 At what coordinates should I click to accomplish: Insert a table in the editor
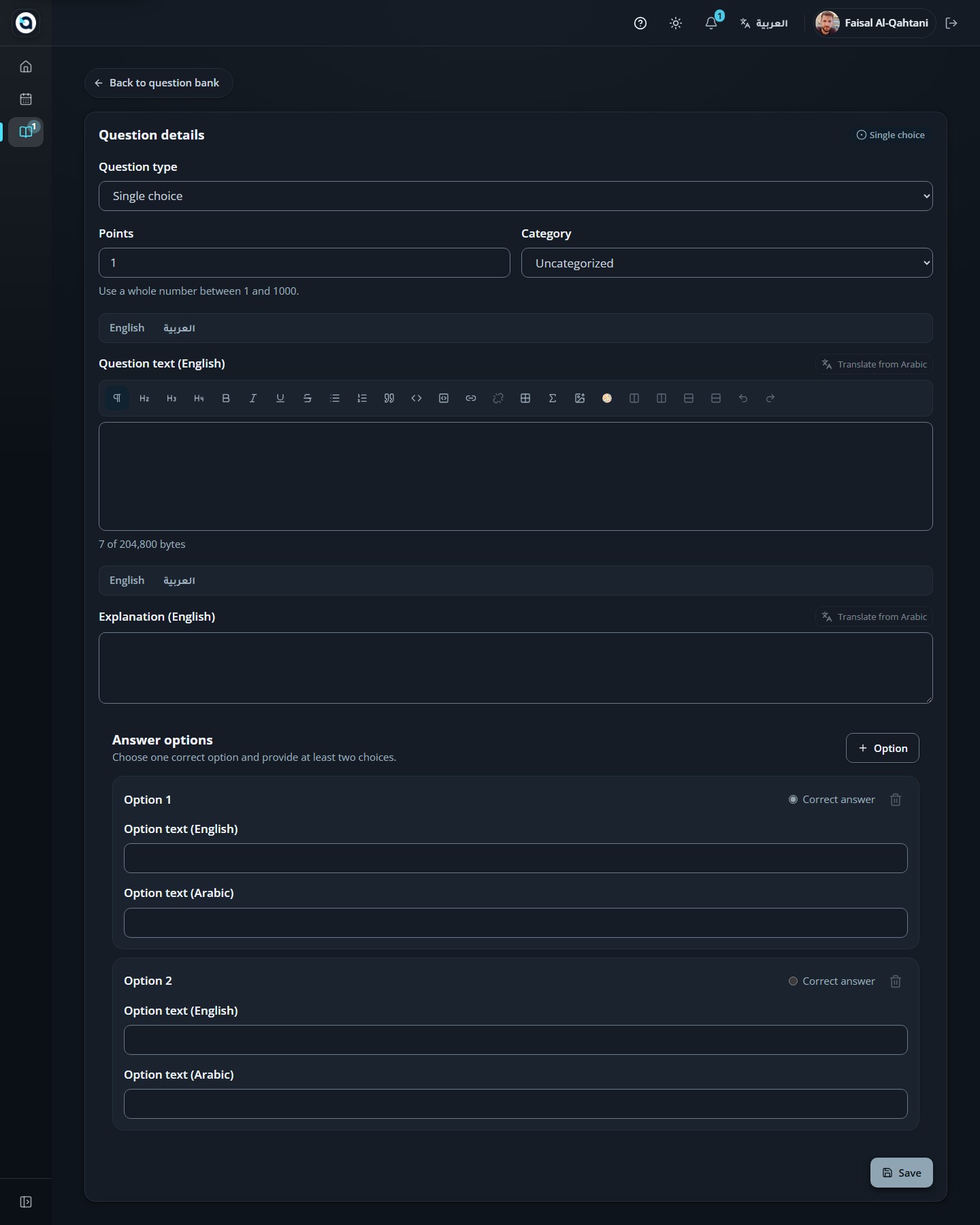point(525,398)
